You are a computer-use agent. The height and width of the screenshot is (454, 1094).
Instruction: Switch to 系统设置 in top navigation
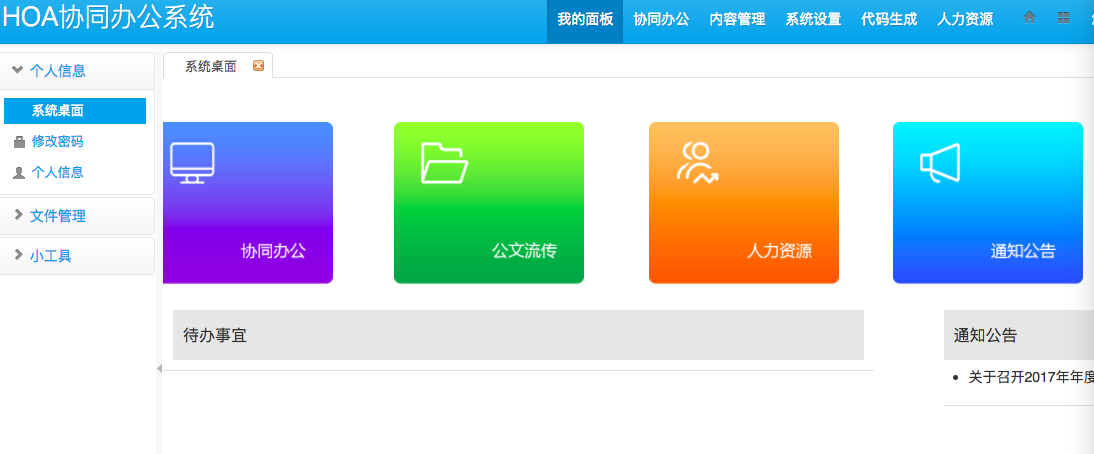[813, 20]
